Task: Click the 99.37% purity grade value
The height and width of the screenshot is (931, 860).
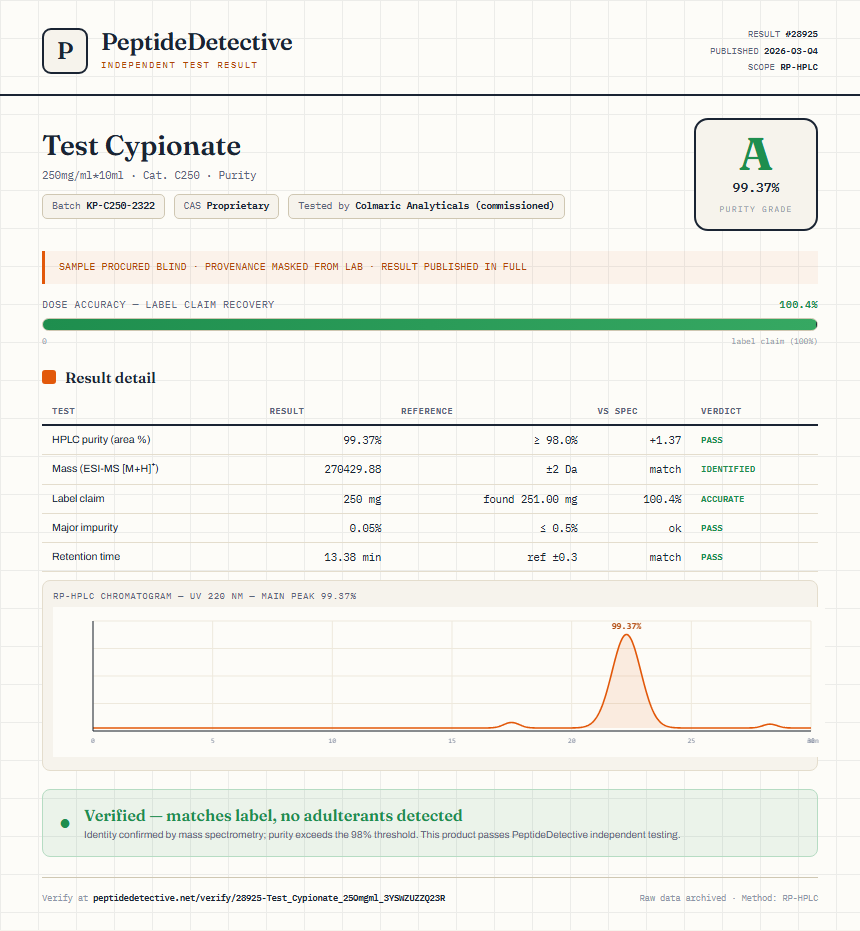Action: click(x=755, y=188)
